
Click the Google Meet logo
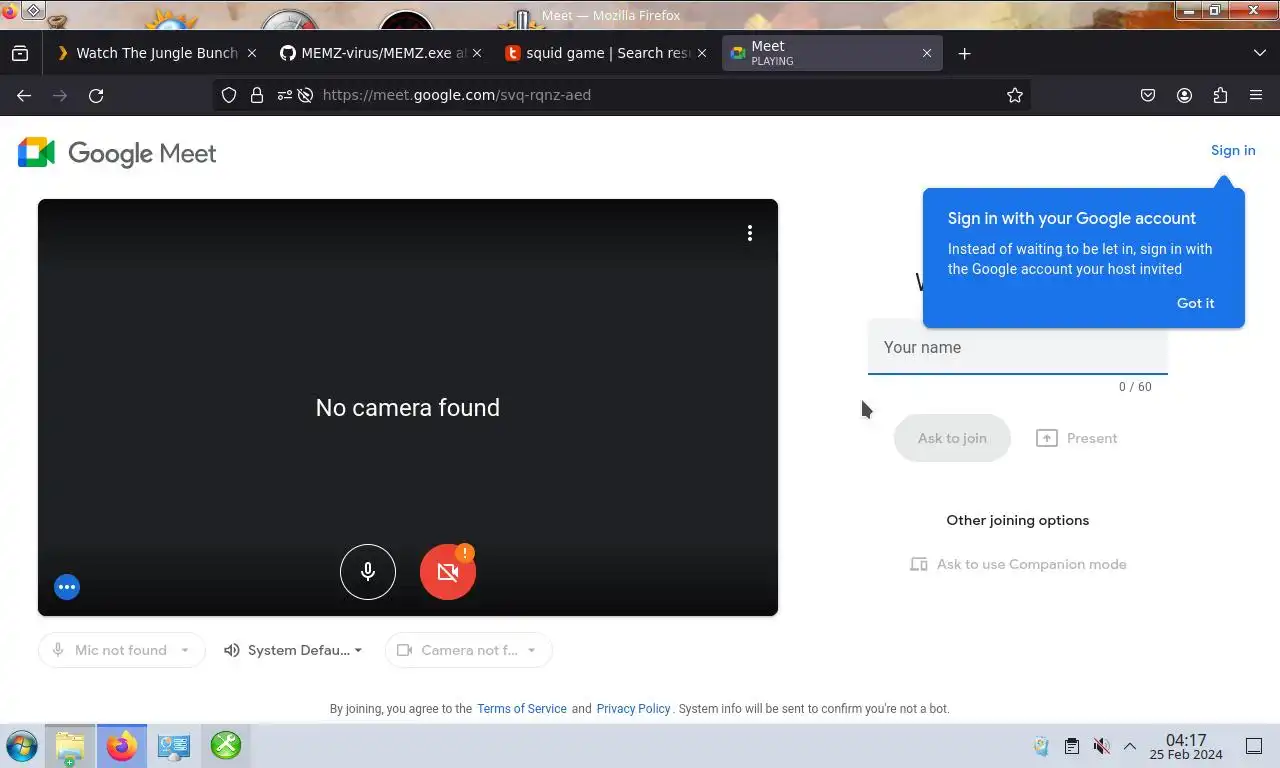click(117, 153)
